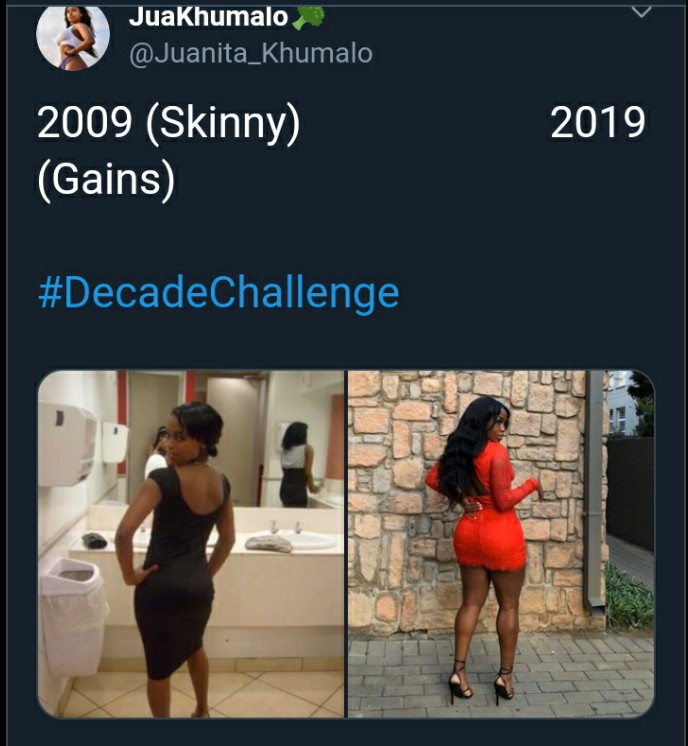Click the tweet text '2009 (Skinny)'
This screenshot has width=688, height=746.
point(169,123)
